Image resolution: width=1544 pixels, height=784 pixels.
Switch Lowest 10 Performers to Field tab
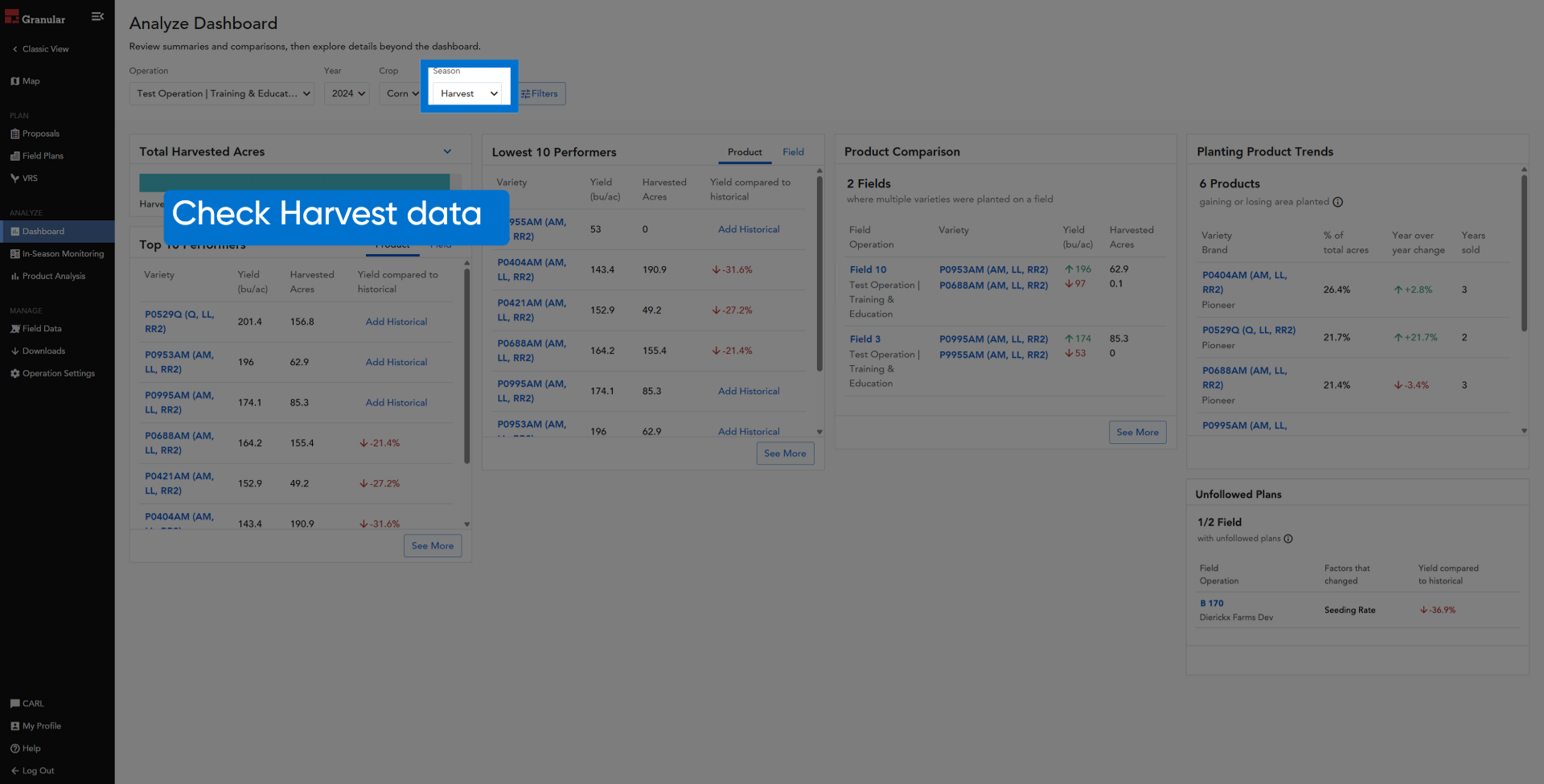coord(793,153)
